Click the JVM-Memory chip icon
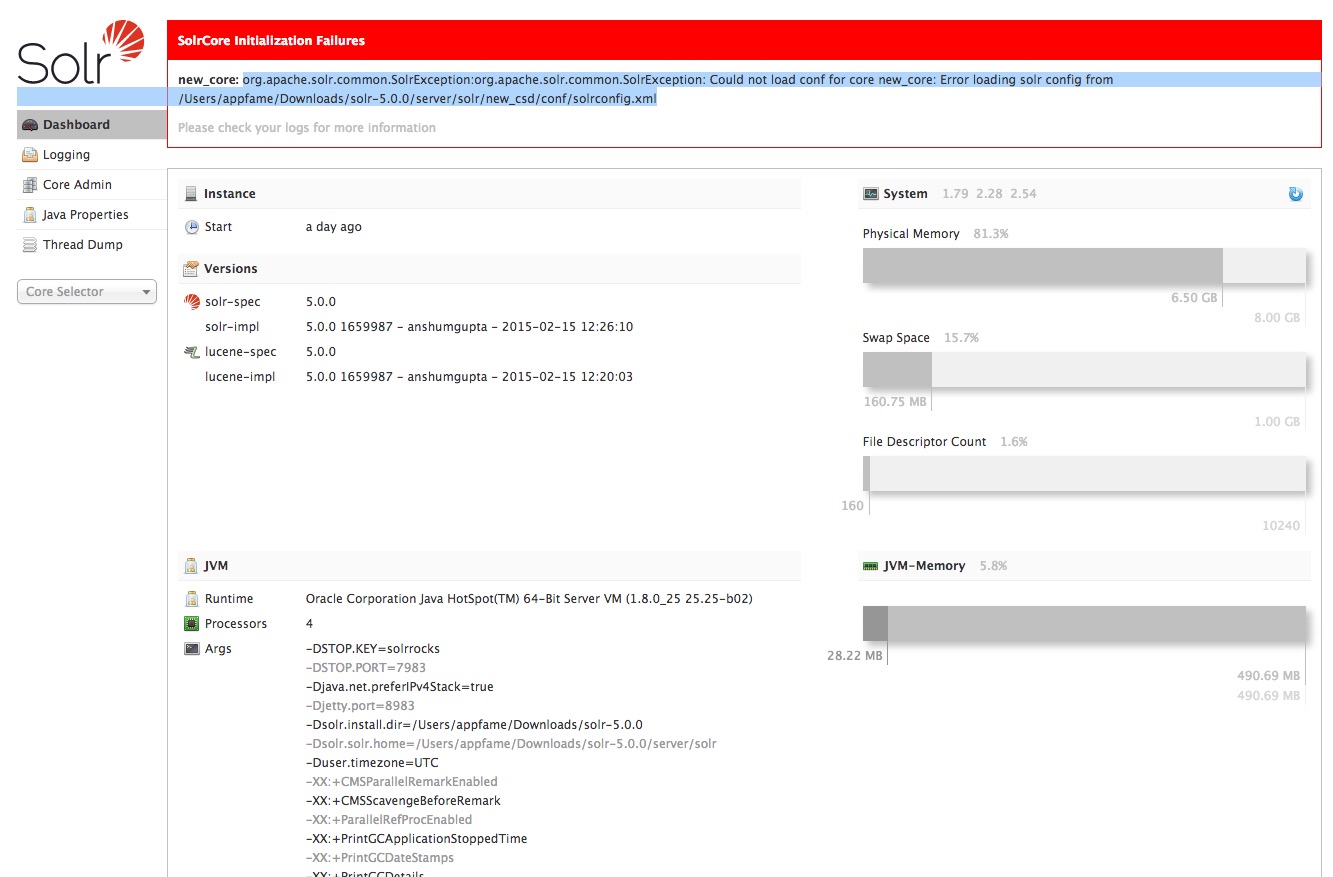The image size is (1333, 877). [870, 566]
